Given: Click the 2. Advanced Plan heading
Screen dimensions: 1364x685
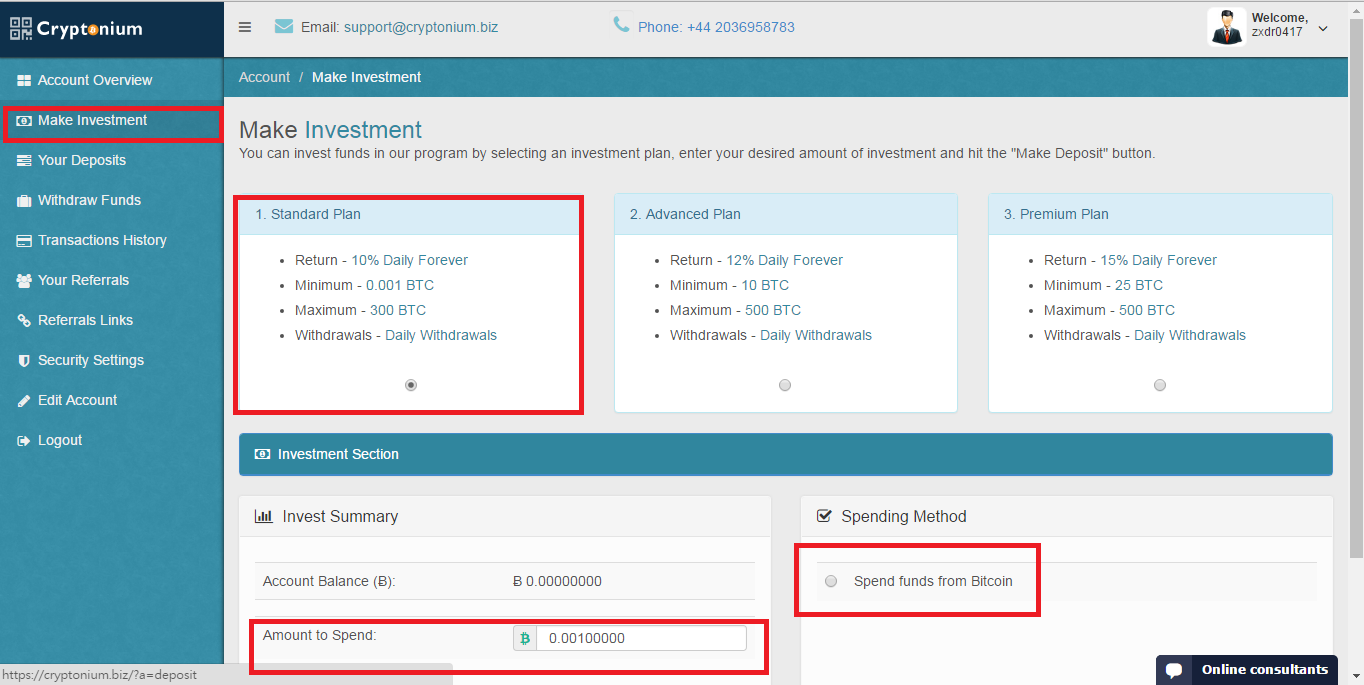Looking at the screenshot, I should click(x=685, y=214).
